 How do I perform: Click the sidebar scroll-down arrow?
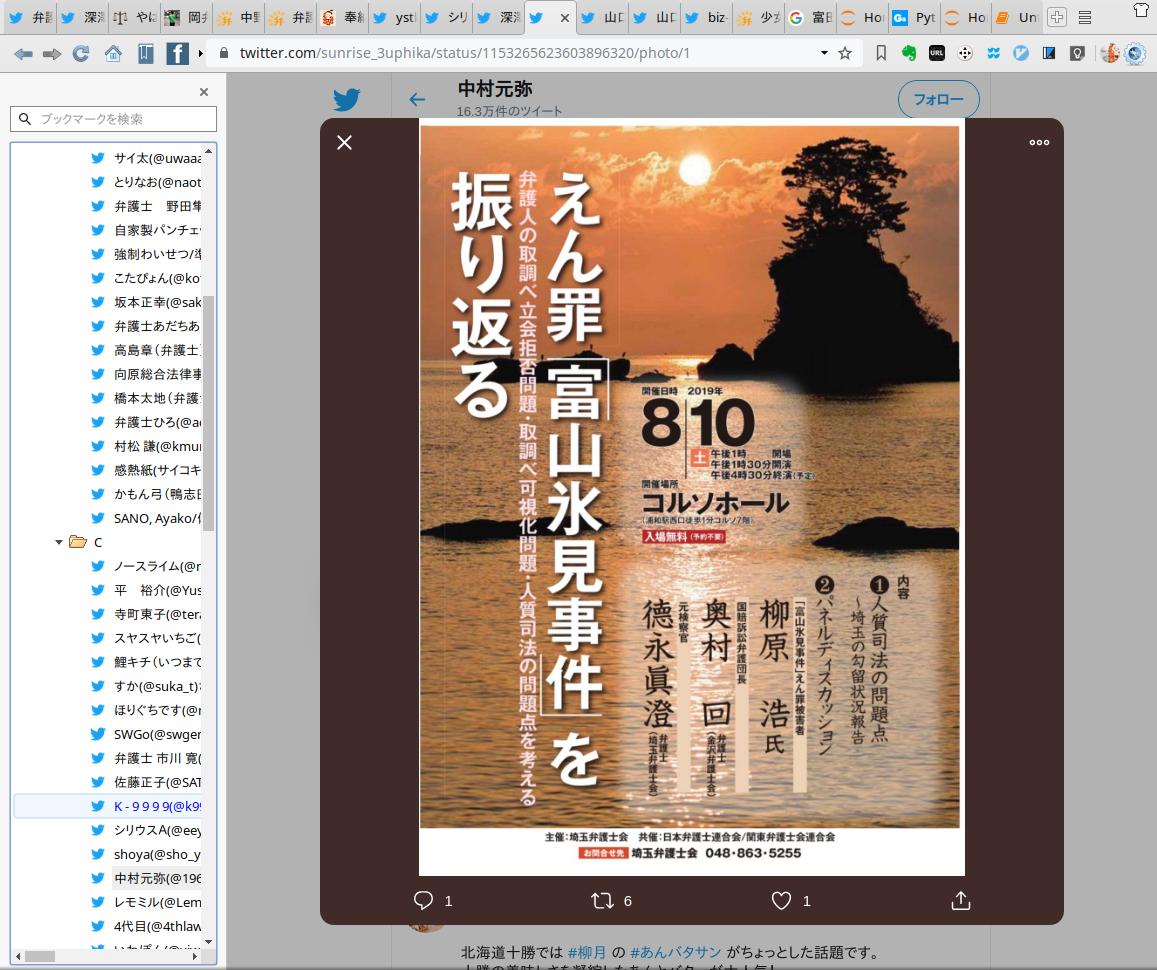pos(208,942)
